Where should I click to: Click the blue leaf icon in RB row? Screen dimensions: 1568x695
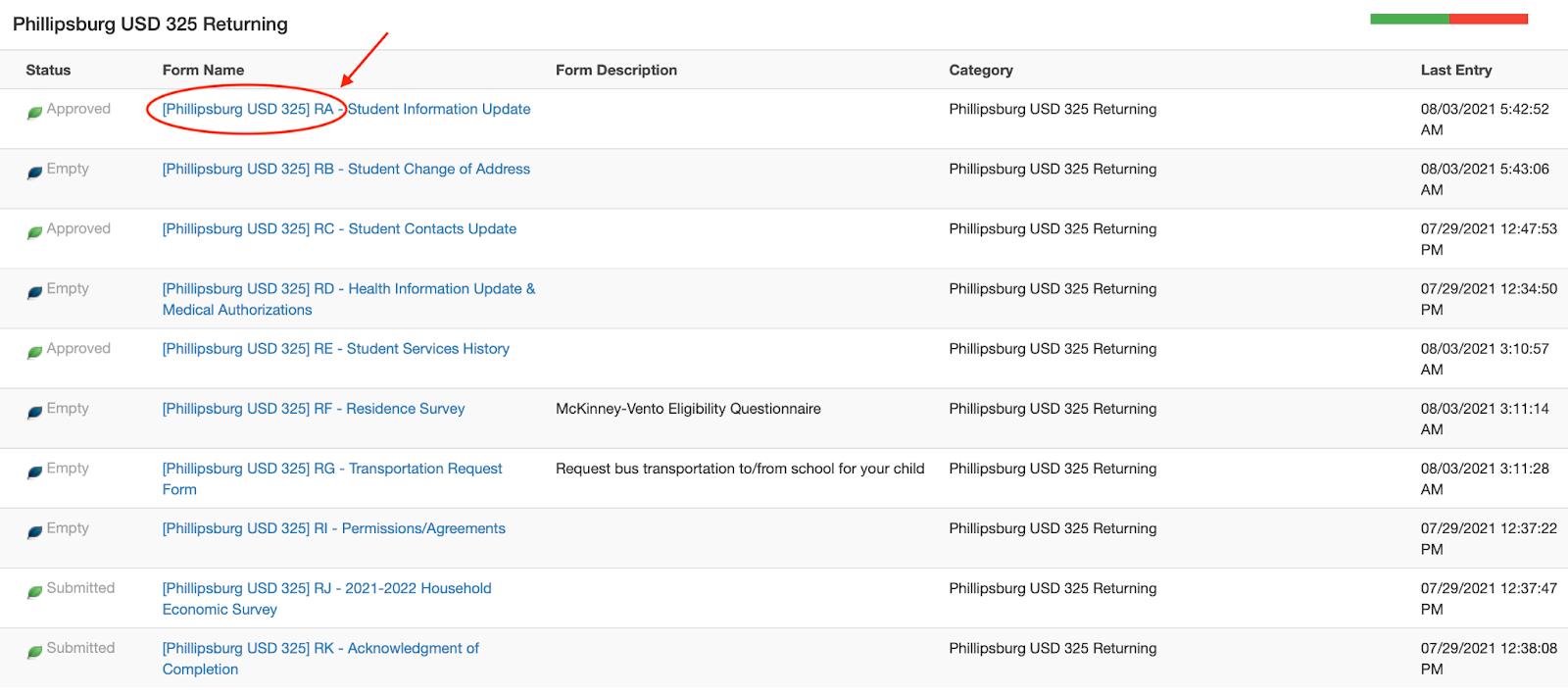[x=34, y=172]
